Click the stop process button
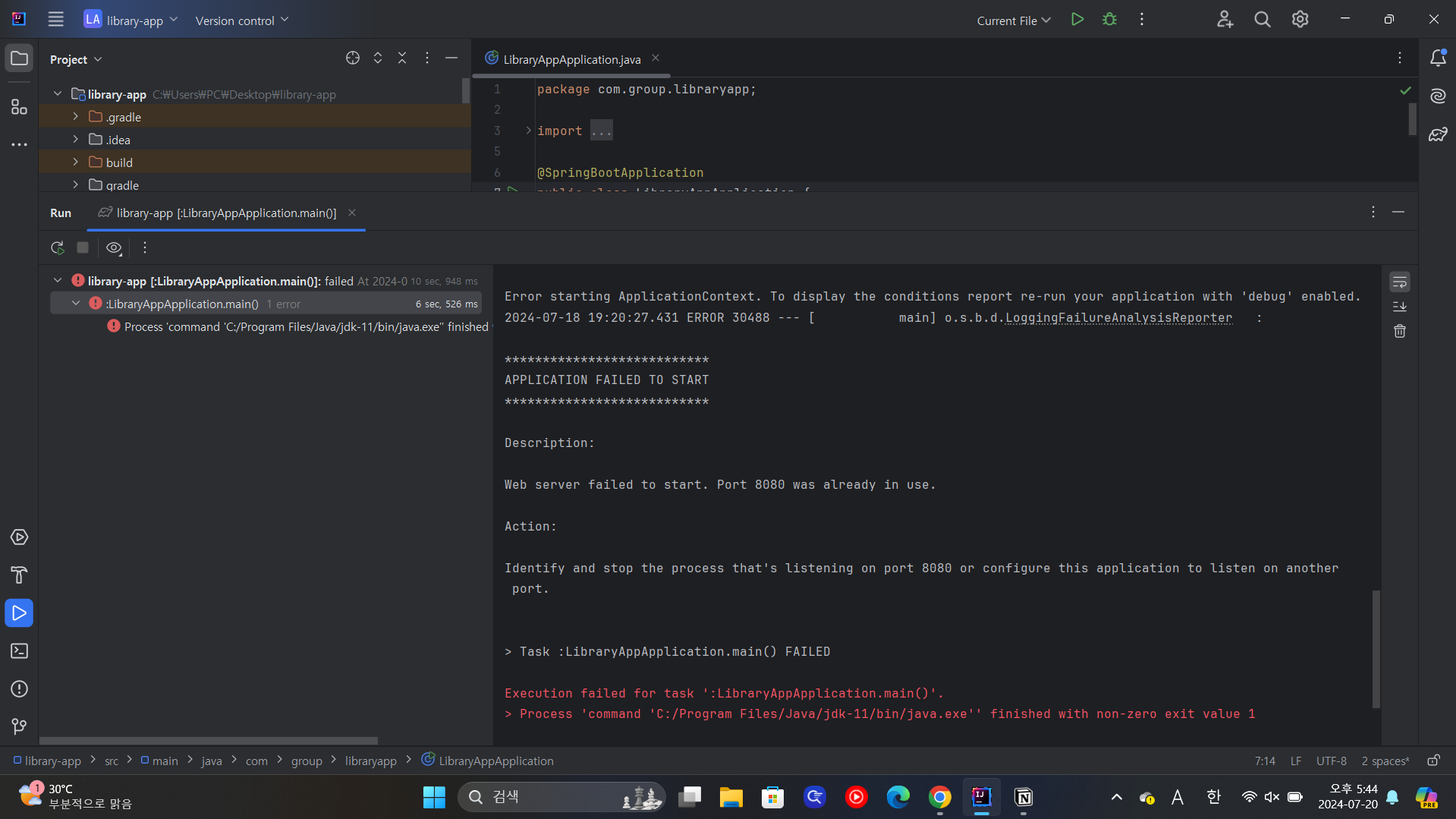 click(83, 247)
